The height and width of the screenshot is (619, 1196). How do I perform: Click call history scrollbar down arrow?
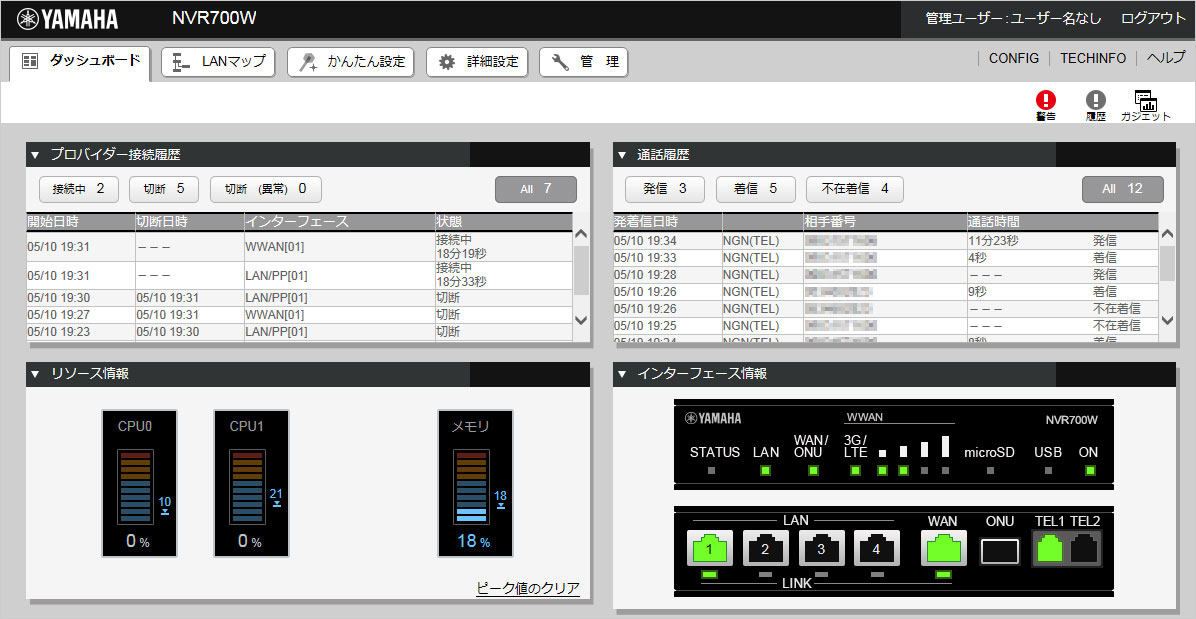[1168, 320]
